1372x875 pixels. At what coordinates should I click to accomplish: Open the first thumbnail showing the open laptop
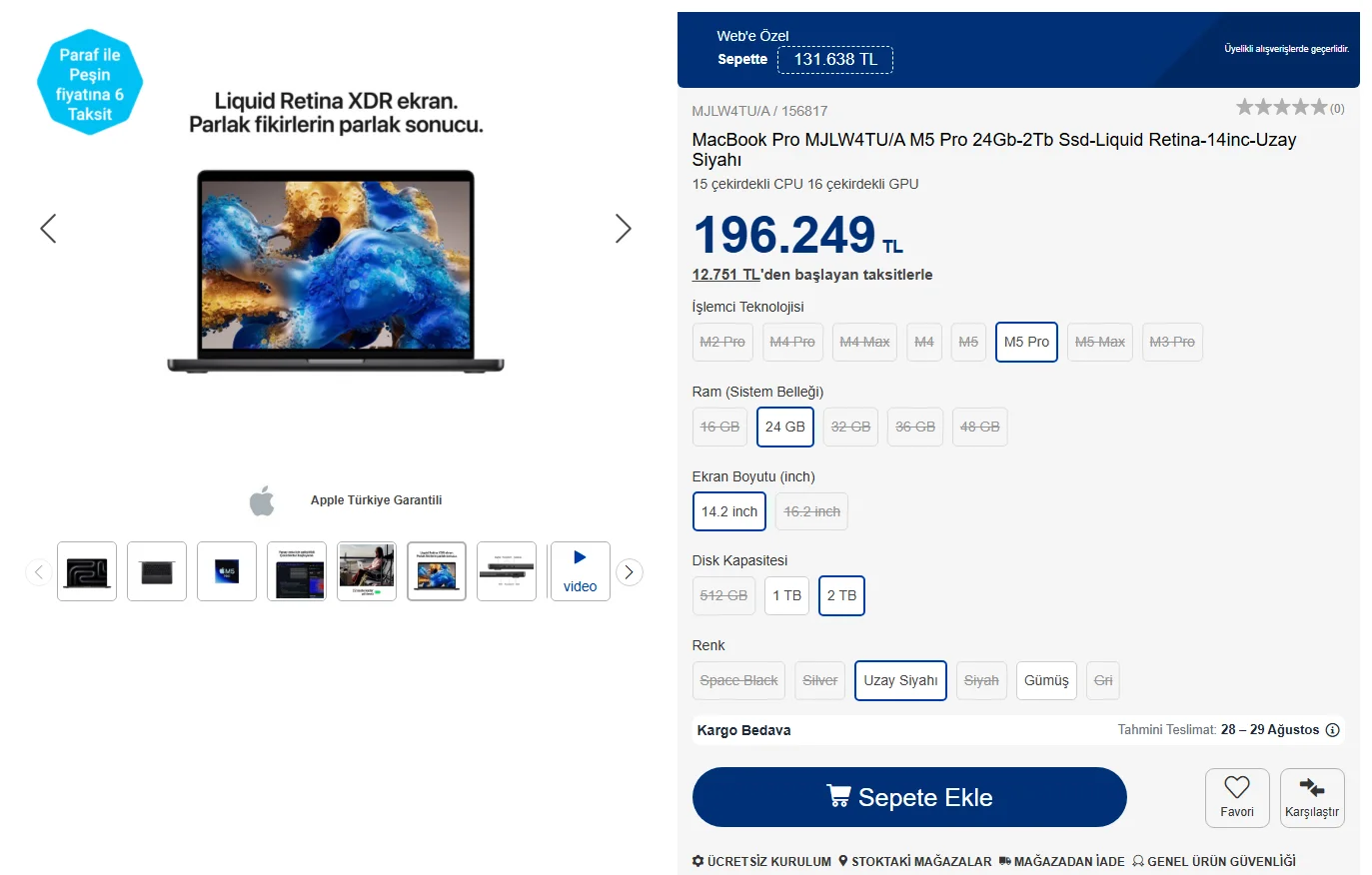coord(87,571)
